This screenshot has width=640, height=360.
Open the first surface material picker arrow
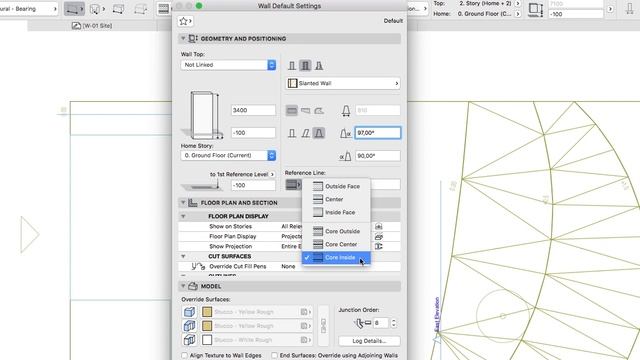pos(306,312)
